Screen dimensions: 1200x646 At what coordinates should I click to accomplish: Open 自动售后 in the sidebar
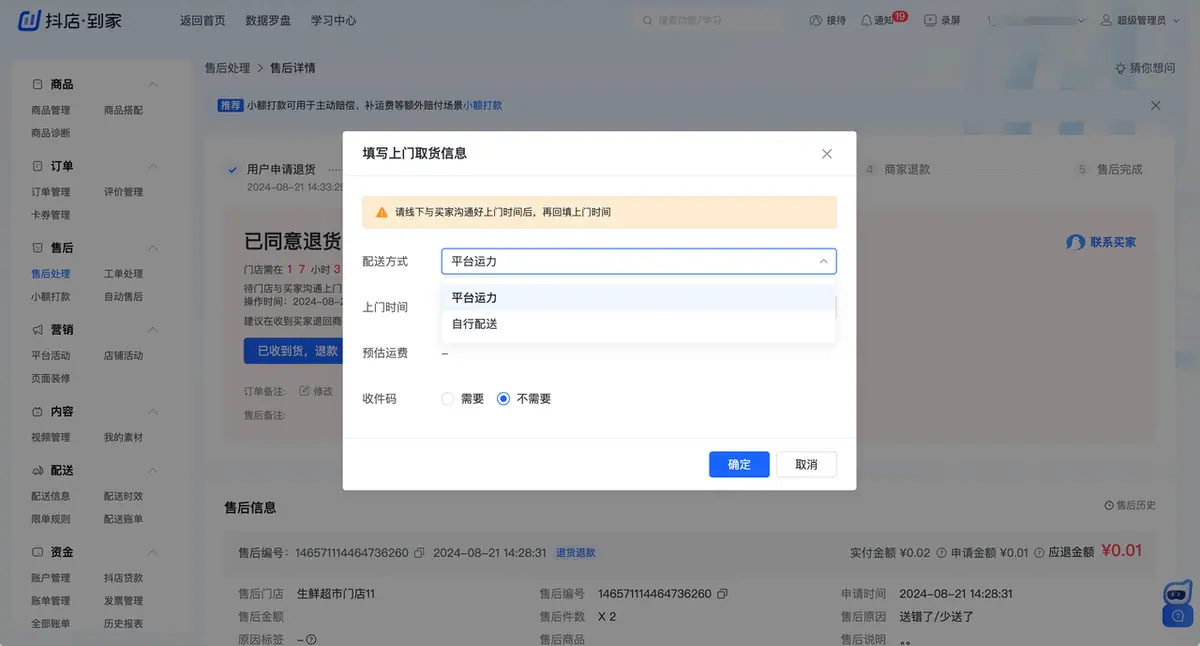tap(123, 296)
